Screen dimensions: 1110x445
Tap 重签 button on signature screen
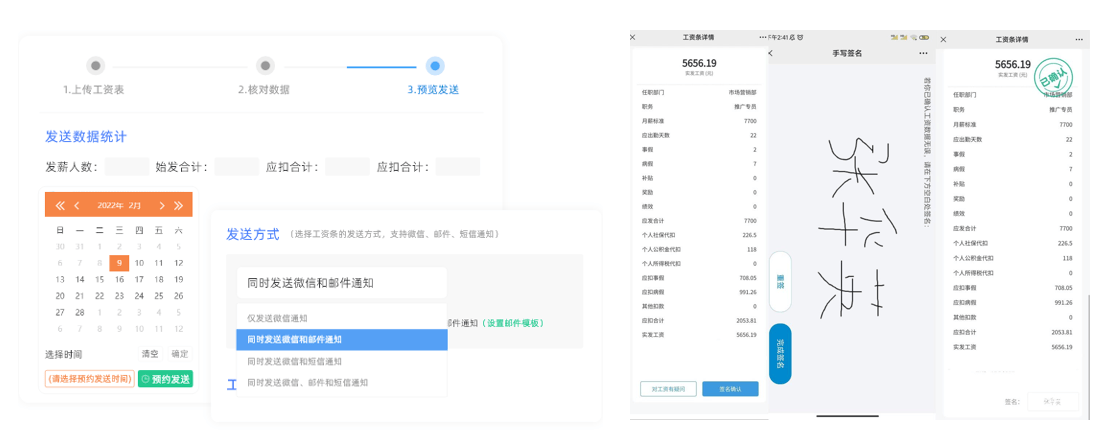pos(780,281)
